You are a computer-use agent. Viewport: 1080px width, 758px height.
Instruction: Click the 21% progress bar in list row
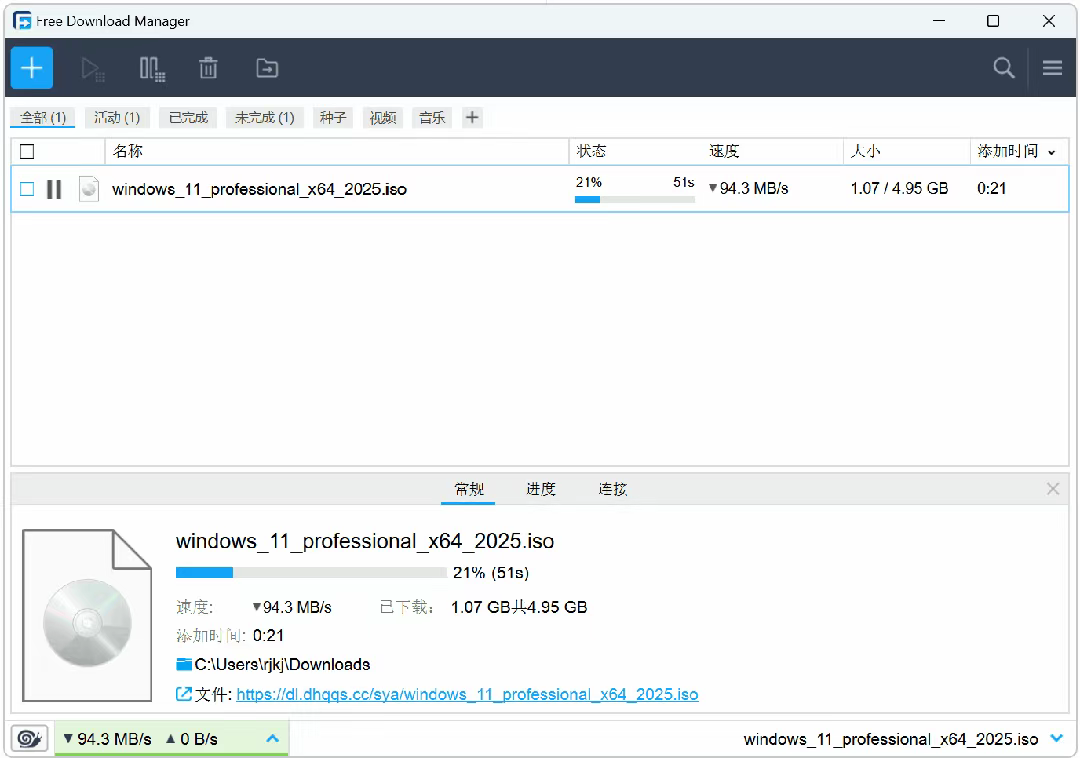[x=634, y=200]
